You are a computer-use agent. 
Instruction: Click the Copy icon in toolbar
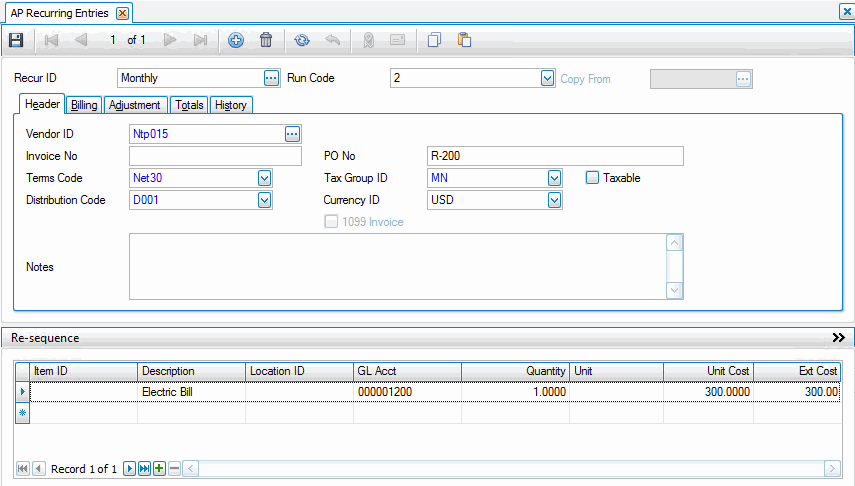(x=434, y=41)
